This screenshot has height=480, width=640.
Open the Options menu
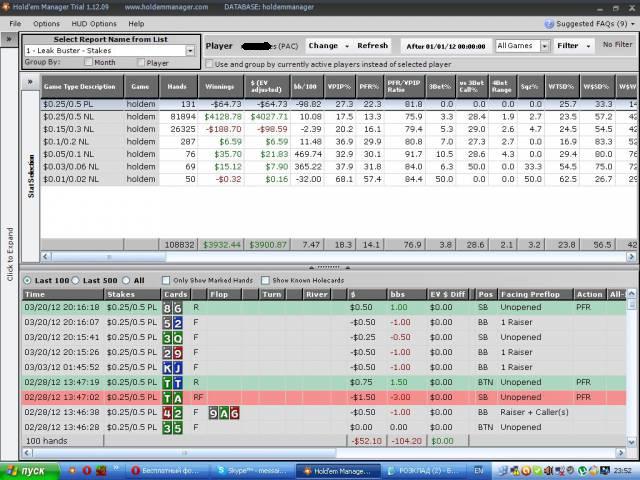[46, 24]
